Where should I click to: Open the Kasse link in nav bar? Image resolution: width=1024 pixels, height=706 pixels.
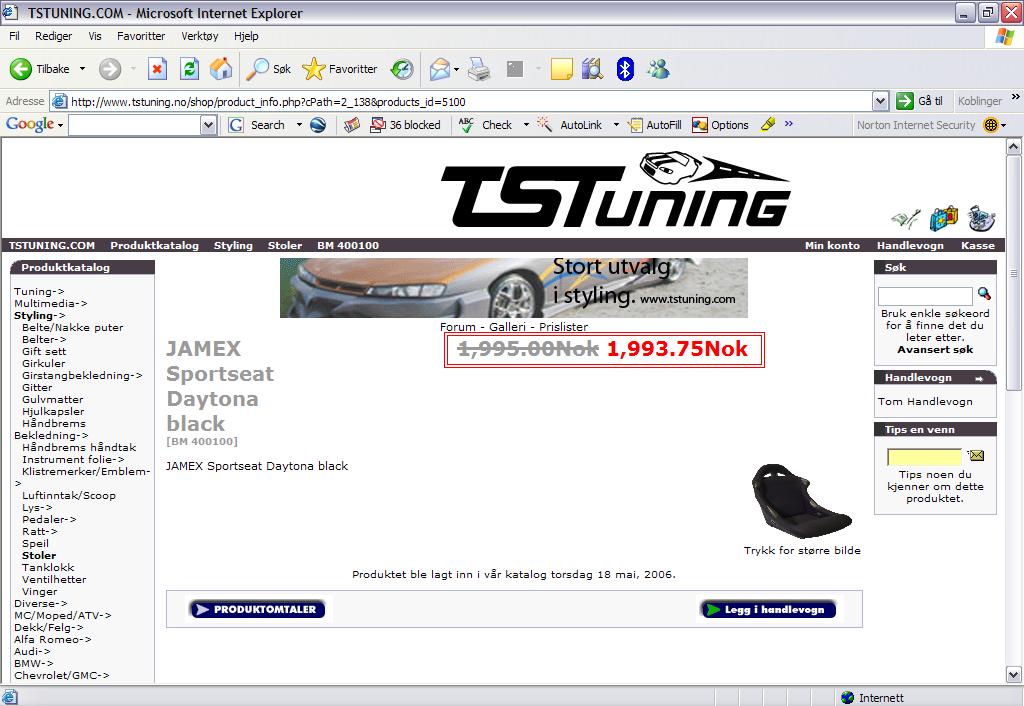[x=978, y=246]
